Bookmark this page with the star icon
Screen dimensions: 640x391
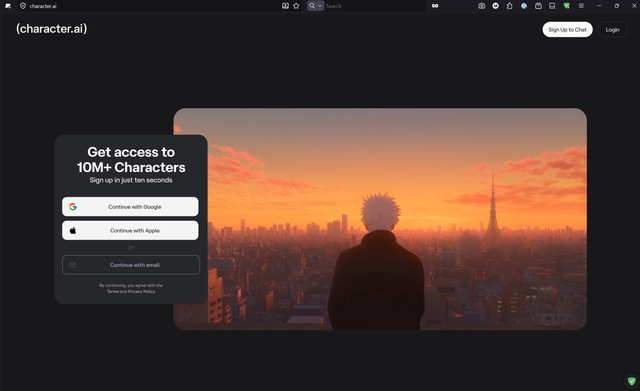click(x=296, y=6)
